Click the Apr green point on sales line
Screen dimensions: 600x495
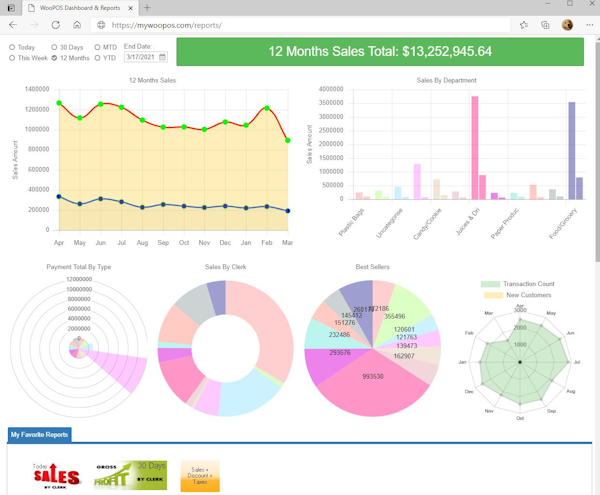pyautogui.click(x=59, y=103)
